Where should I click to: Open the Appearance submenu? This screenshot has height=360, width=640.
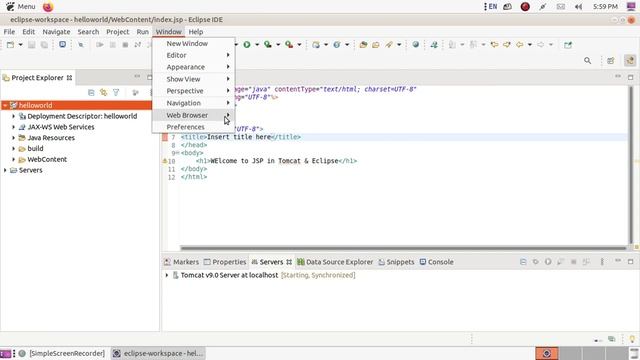[x=193, y=67]
